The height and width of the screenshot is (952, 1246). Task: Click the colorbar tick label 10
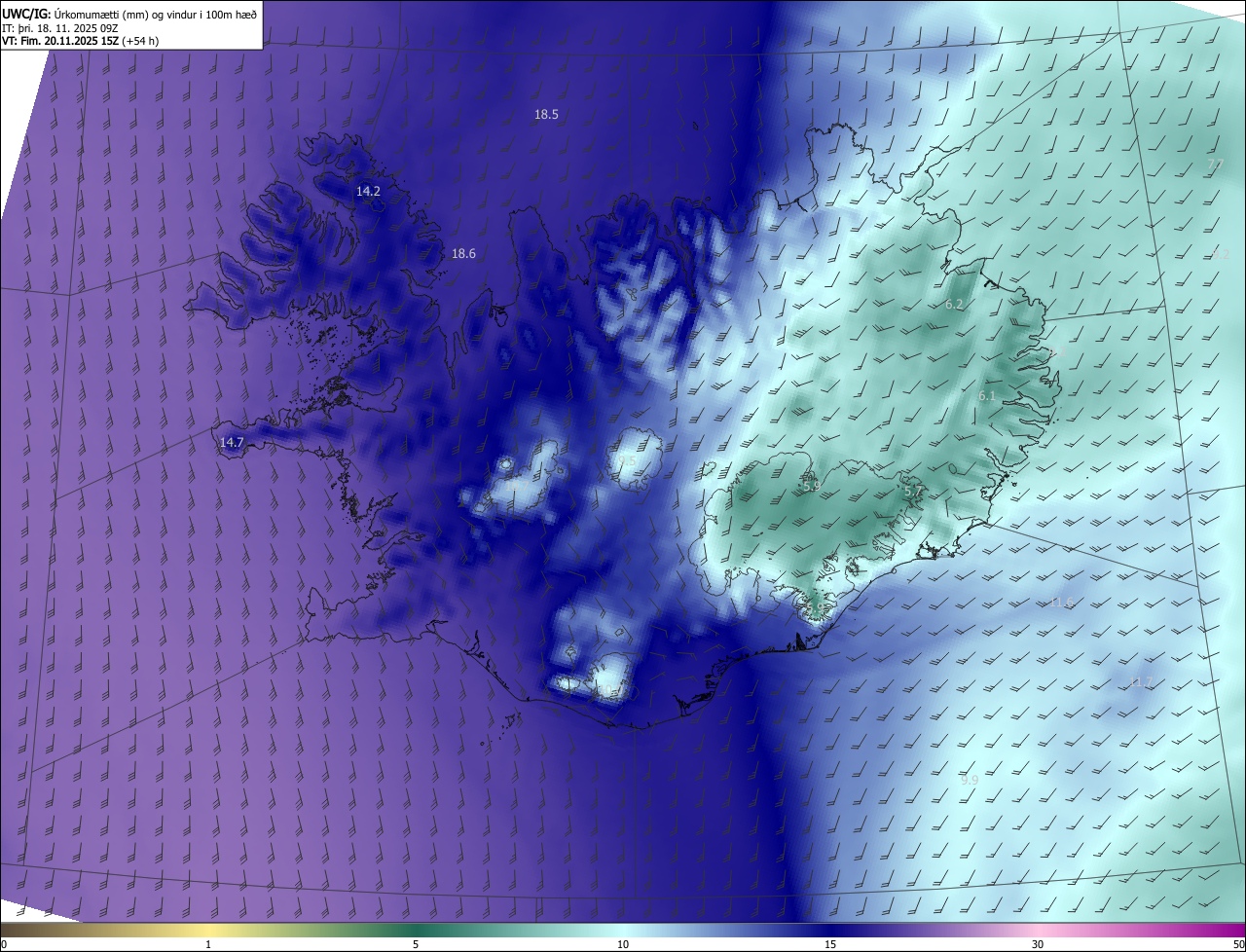[x=623, y=944]
